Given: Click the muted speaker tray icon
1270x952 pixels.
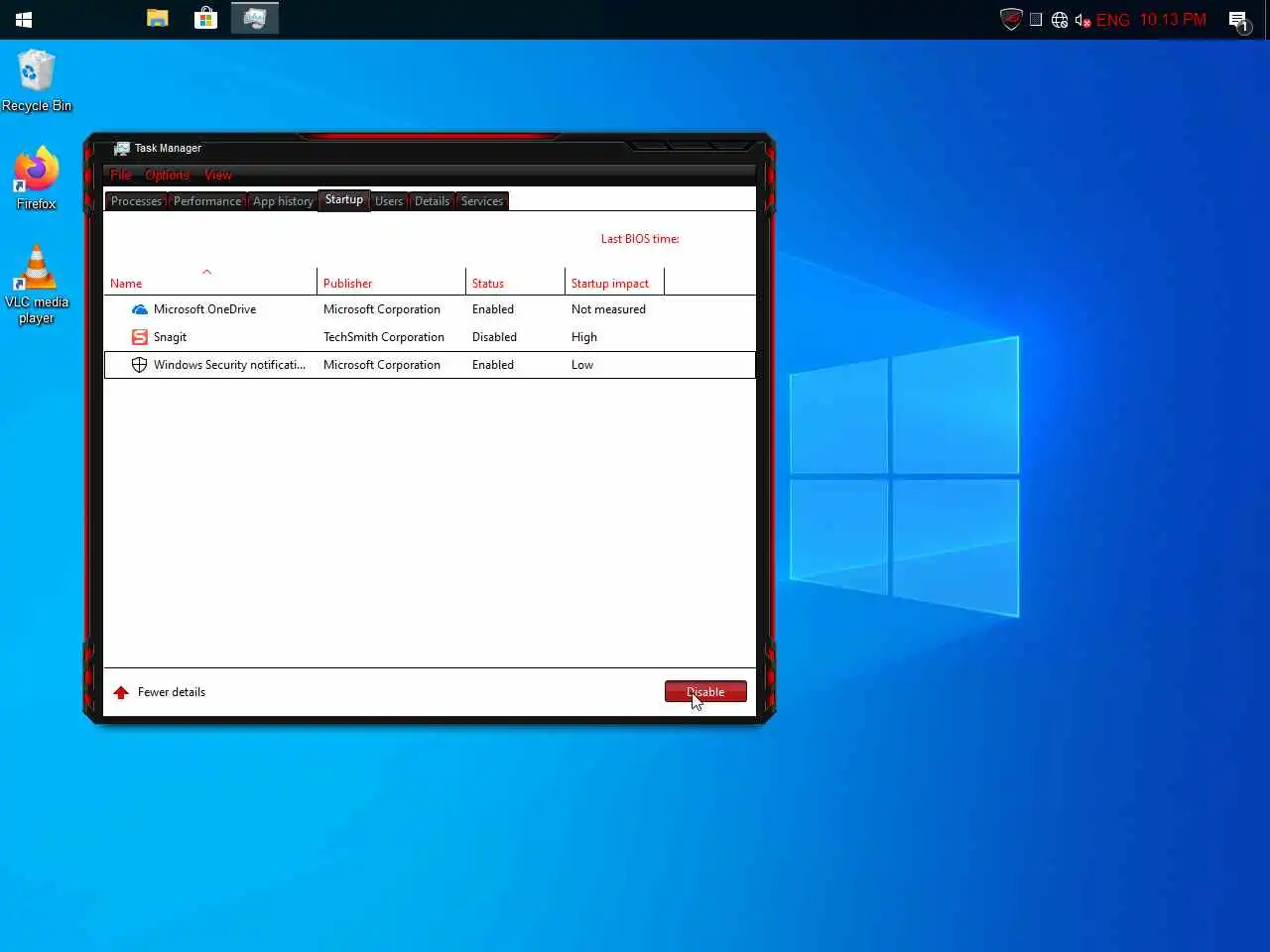Looking at the screenshot, I should [x=1082, y=20].
